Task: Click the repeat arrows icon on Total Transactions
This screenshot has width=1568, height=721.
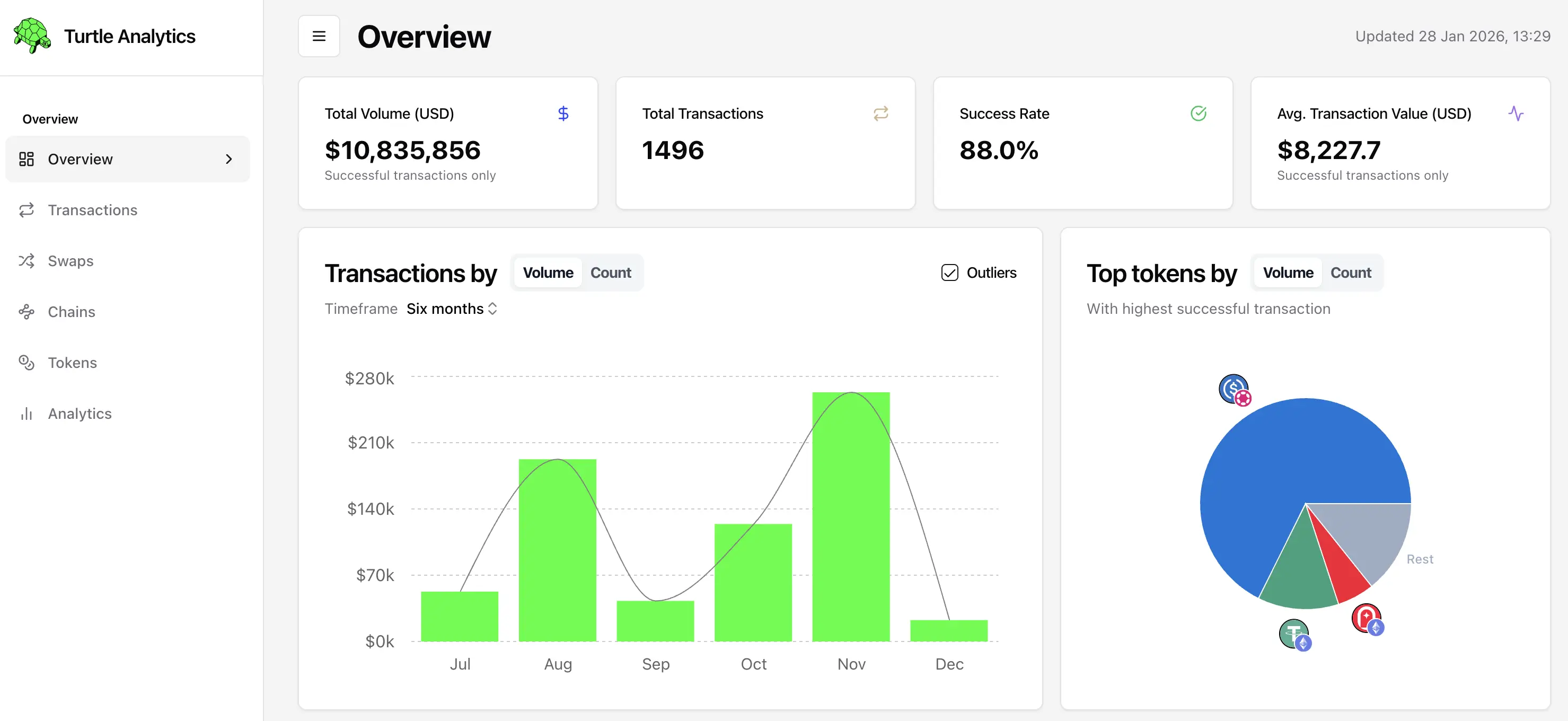Action: click(x=880, y=113)
